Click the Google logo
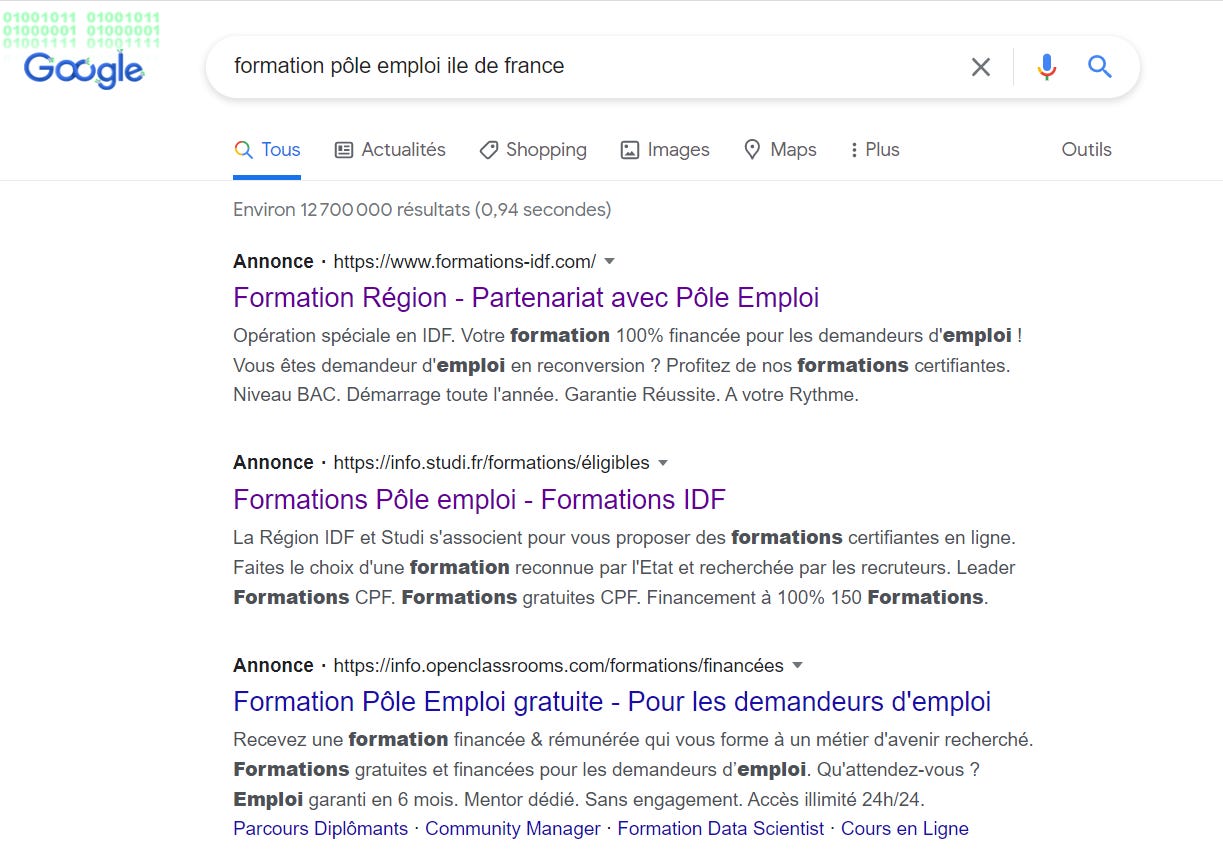Image resolution: width=1223 pixels, height=868 pixels. pos(84,70)
